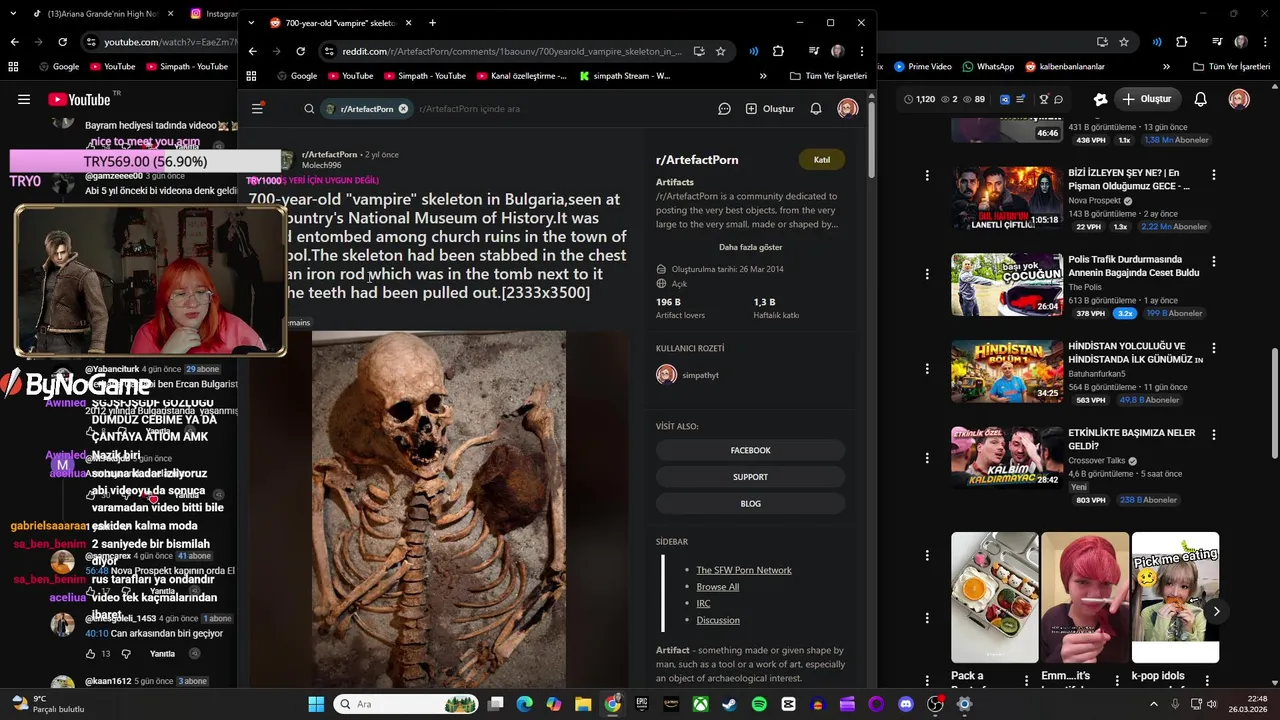1280x720 pixels.
Task: Open options for HİNDİSTAN YOLCULUĞU video
Action: (x=1214, y=348)
